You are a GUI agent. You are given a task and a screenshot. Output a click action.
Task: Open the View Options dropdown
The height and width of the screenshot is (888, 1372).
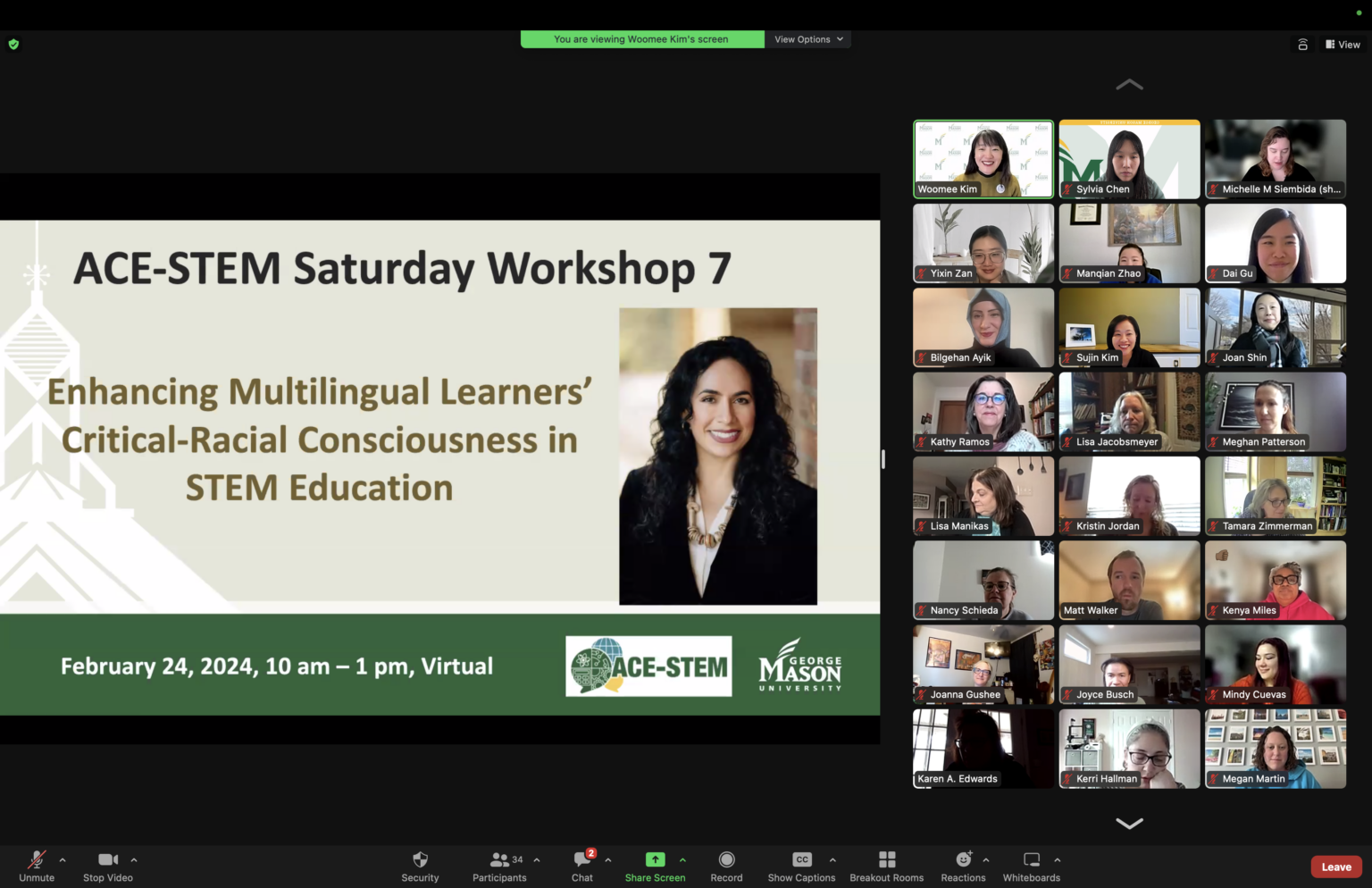click(807, 38)
